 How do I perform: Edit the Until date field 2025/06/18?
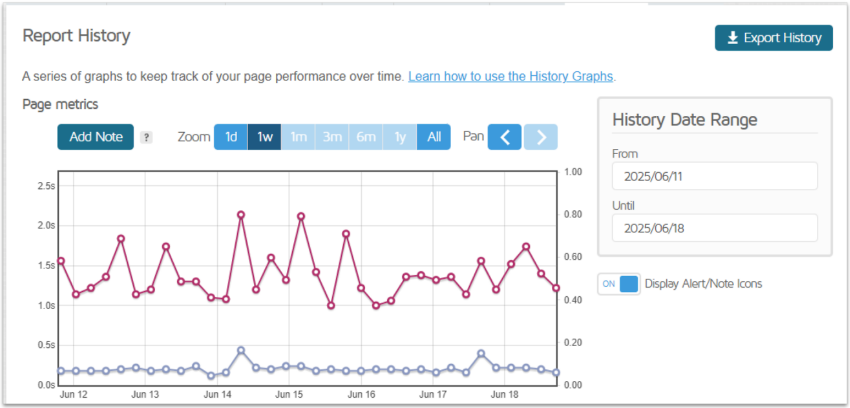714,228
